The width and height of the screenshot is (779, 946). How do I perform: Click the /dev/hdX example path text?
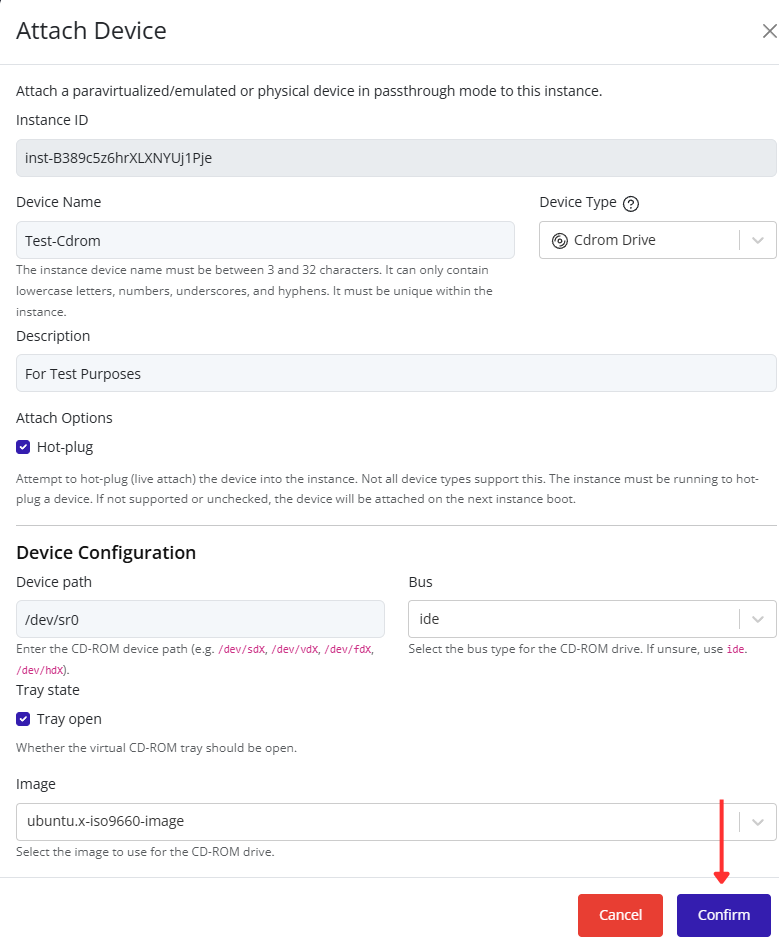point(40,670)
